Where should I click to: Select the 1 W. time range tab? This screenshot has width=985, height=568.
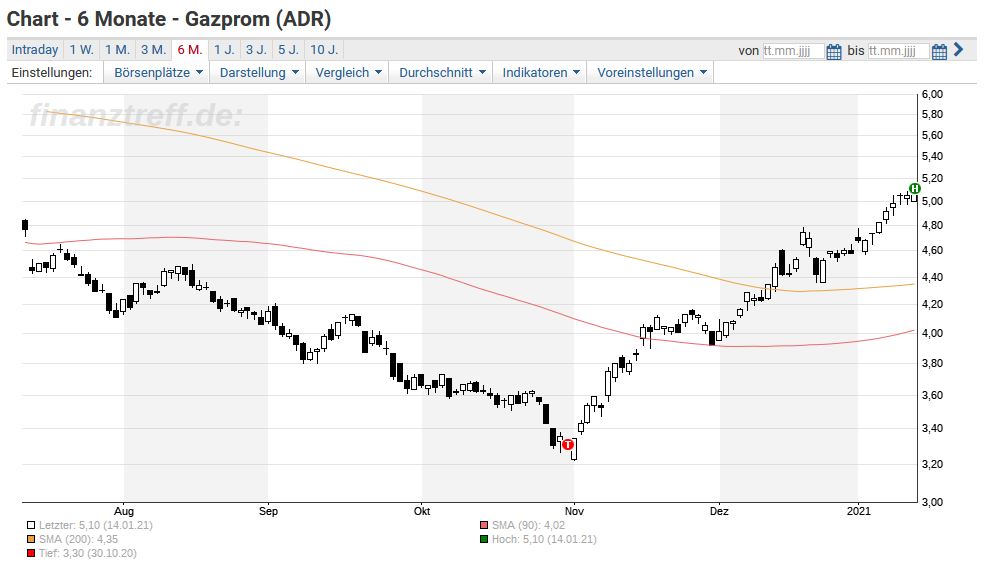(x=81, y=50)
